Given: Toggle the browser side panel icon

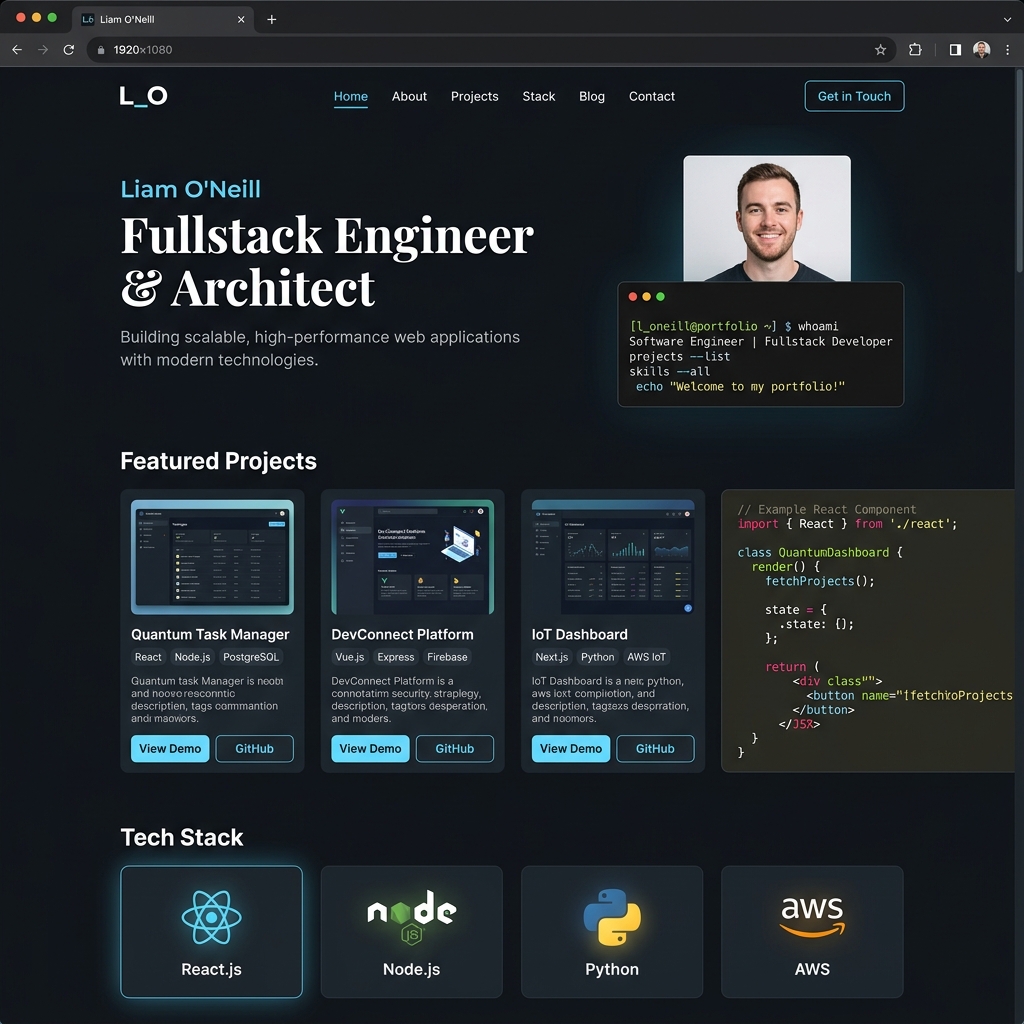Looking at the screenshot, I should [x=955, y=50].
